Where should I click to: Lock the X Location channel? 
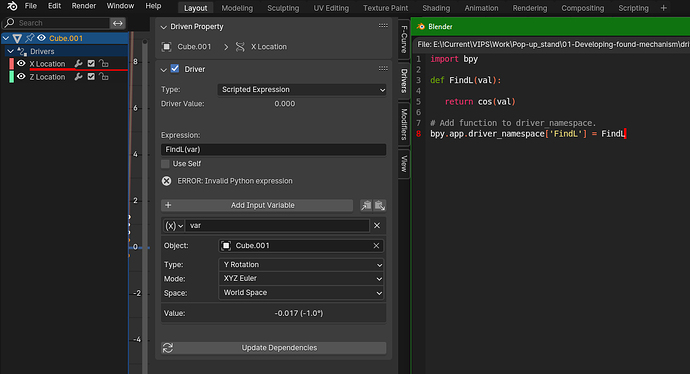pos(103,64)
